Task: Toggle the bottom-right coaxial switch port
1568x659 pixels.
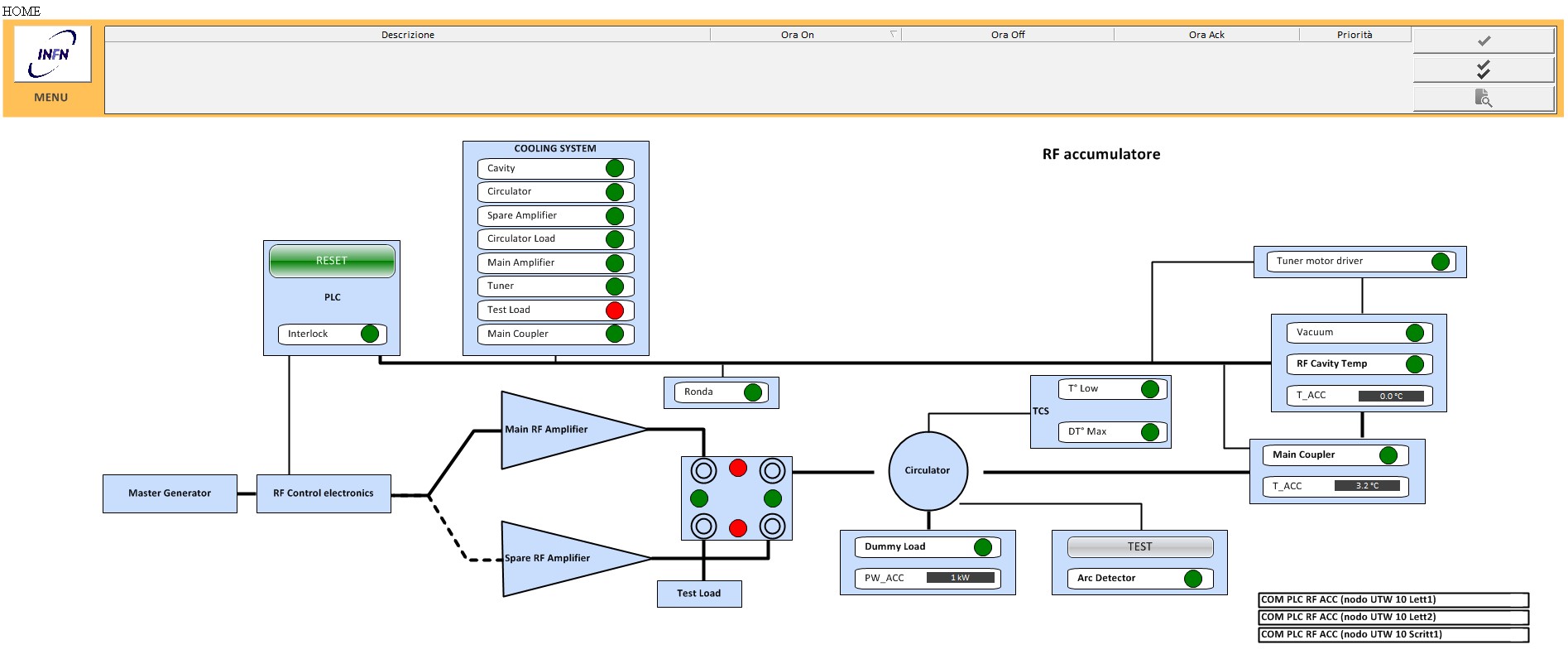Action: (x=772, y=526)
